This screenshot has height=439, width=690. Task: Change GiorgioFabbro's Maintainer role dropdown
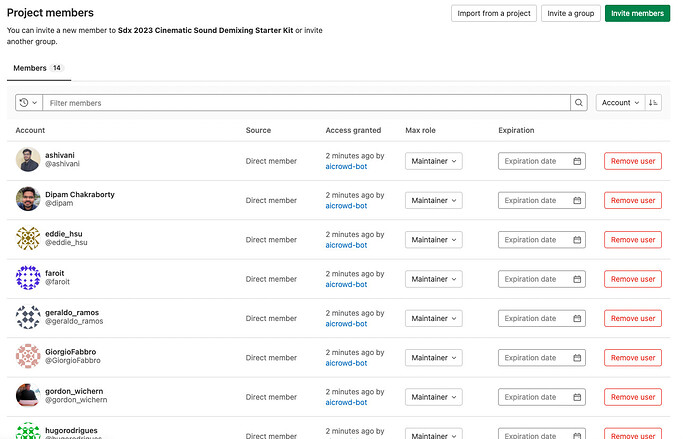(433, 358)
